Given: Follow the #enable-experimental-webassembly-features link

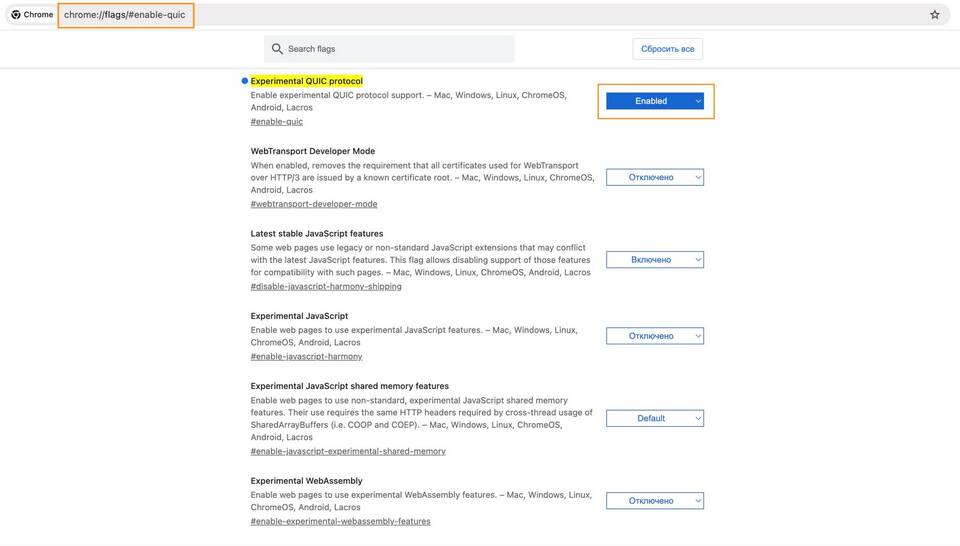Looking at the screenshot, I should click(340, 521).
